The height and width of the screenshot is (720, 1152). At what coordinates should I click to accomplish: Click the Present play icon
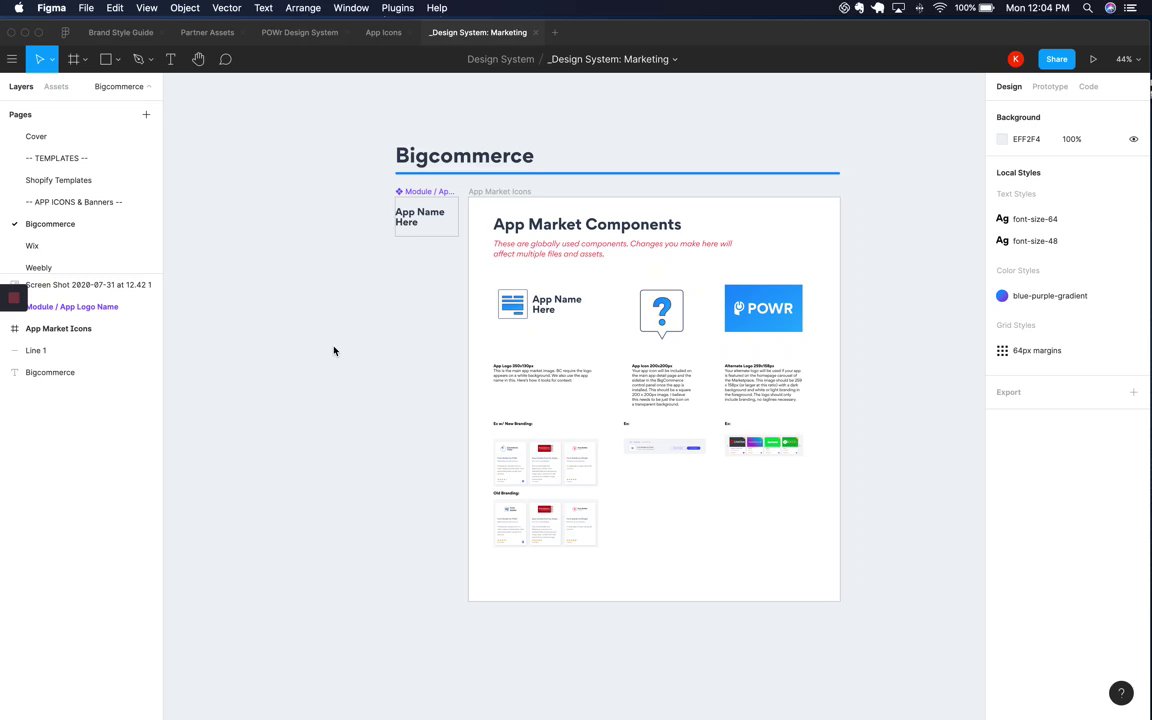1093,60
